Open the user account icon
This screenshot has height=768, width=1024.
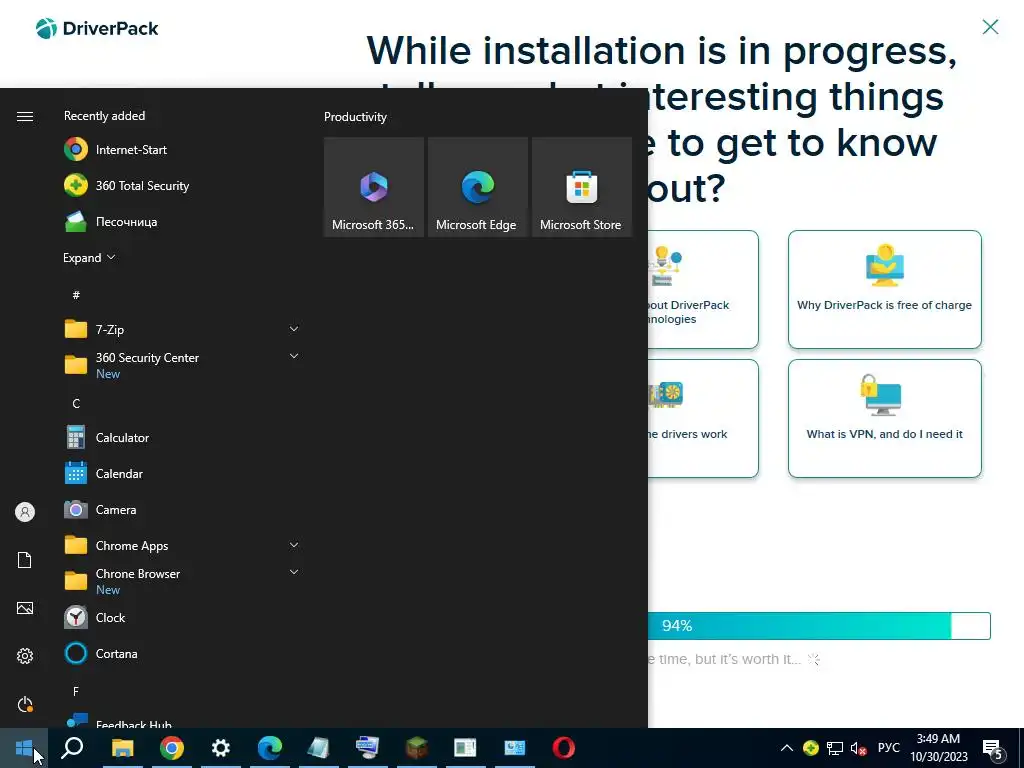(x=25, y=512)
